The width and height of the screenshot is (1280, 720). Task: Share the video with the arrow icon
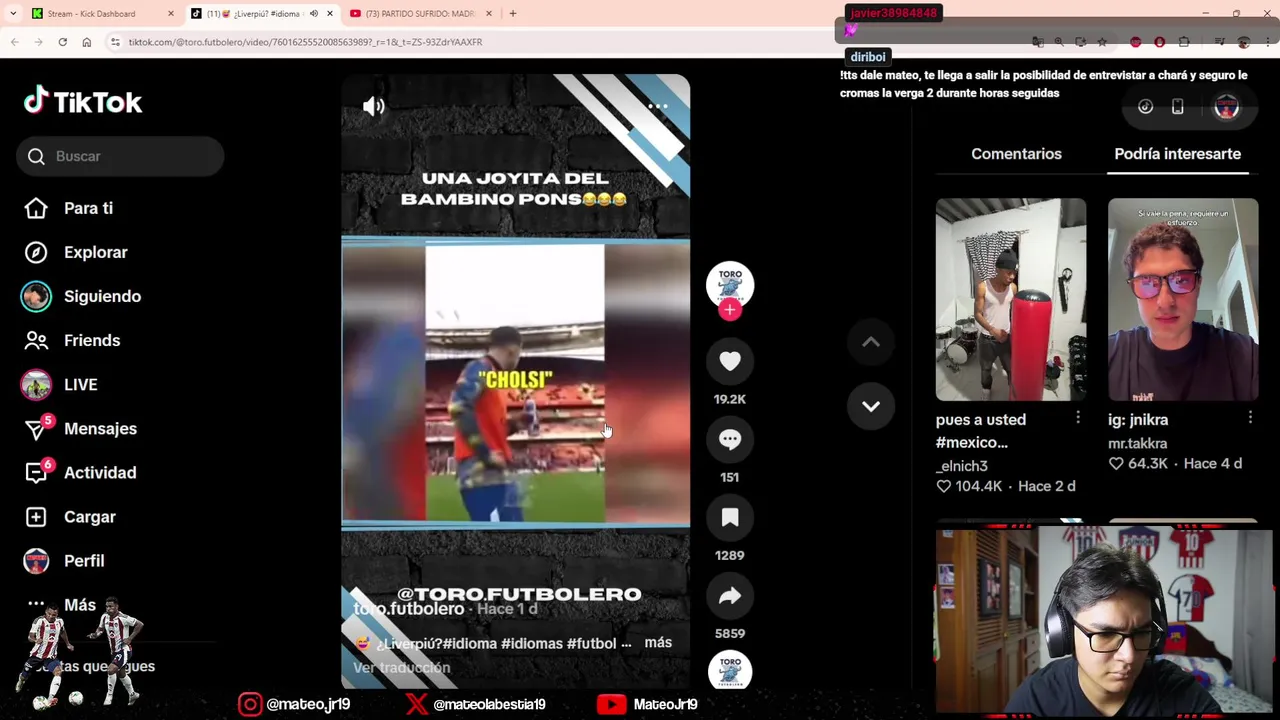(x=730, y=596)
